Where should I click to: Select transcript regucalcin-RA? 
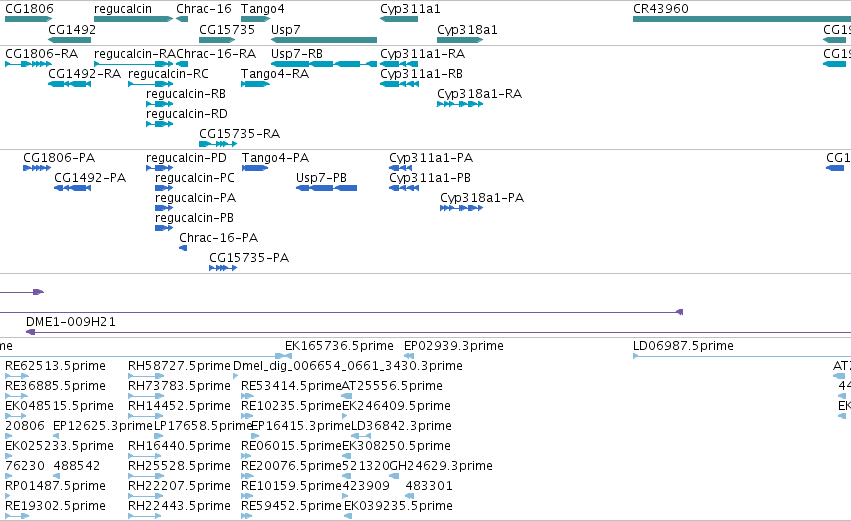[135, 54]
